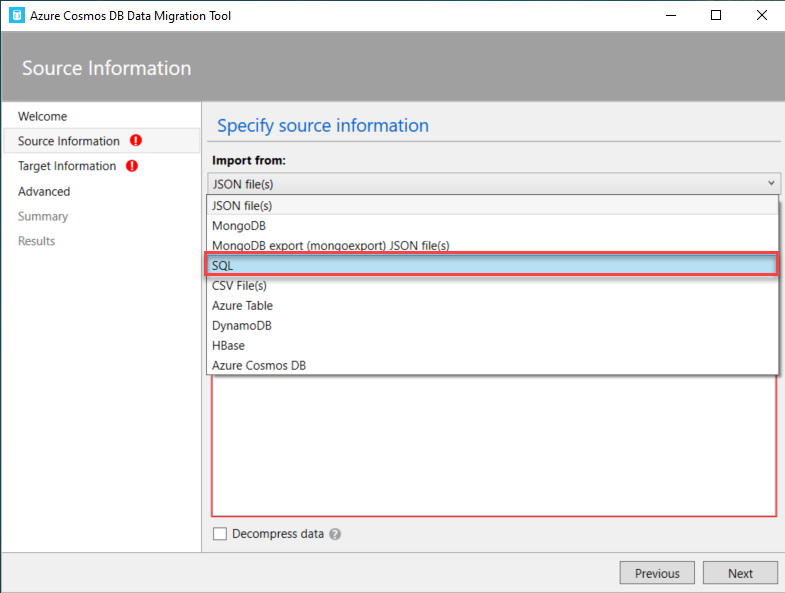
Task: Go to the Target Information step
Action: click(67, 166)
